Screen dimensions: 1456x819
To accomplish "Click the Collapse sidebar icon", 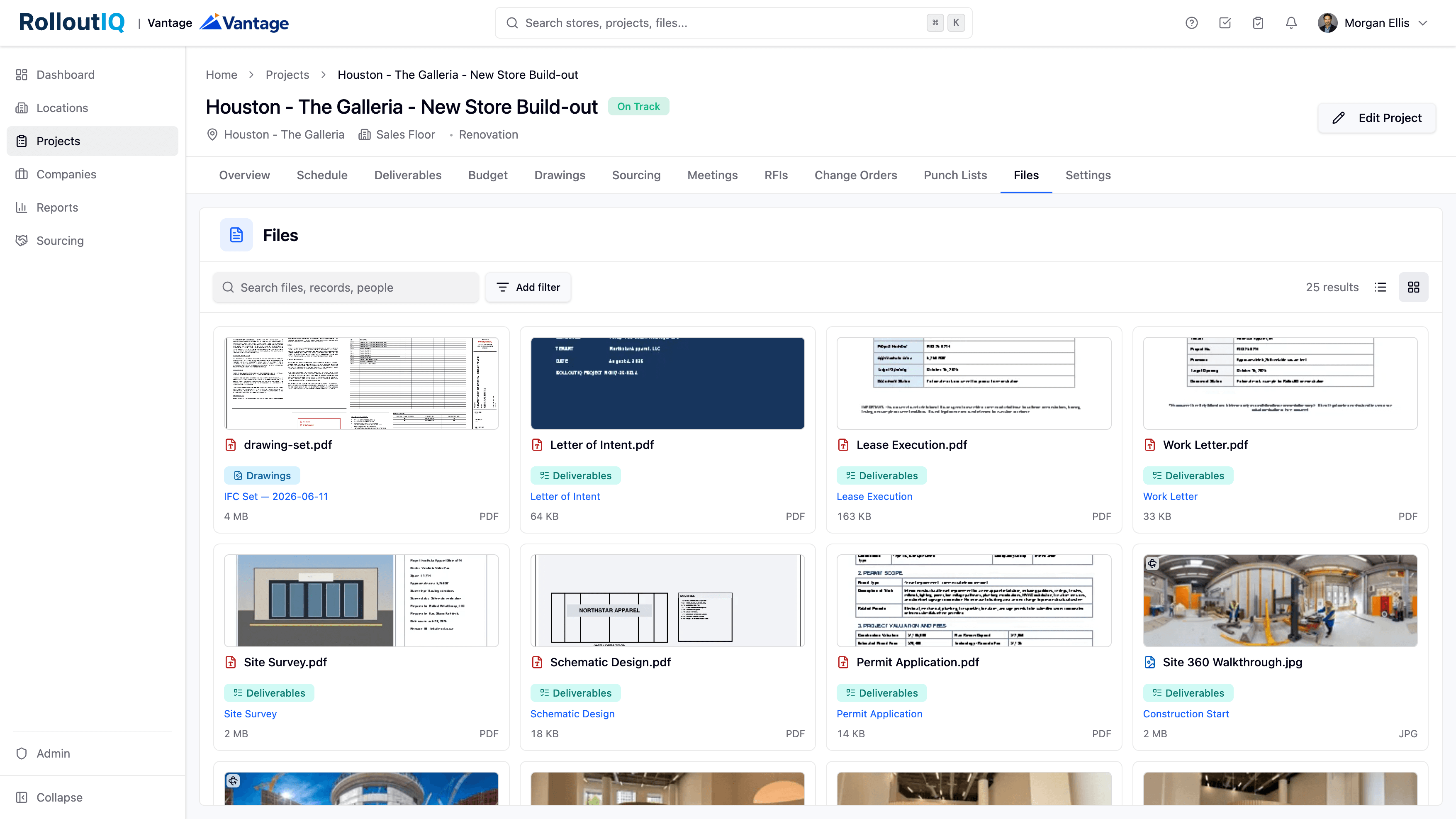I will 22,797.
